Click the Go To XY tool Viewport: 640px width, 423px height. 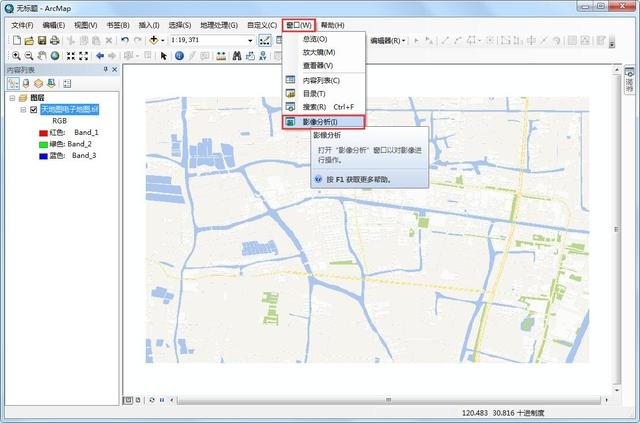pos(263,56)
